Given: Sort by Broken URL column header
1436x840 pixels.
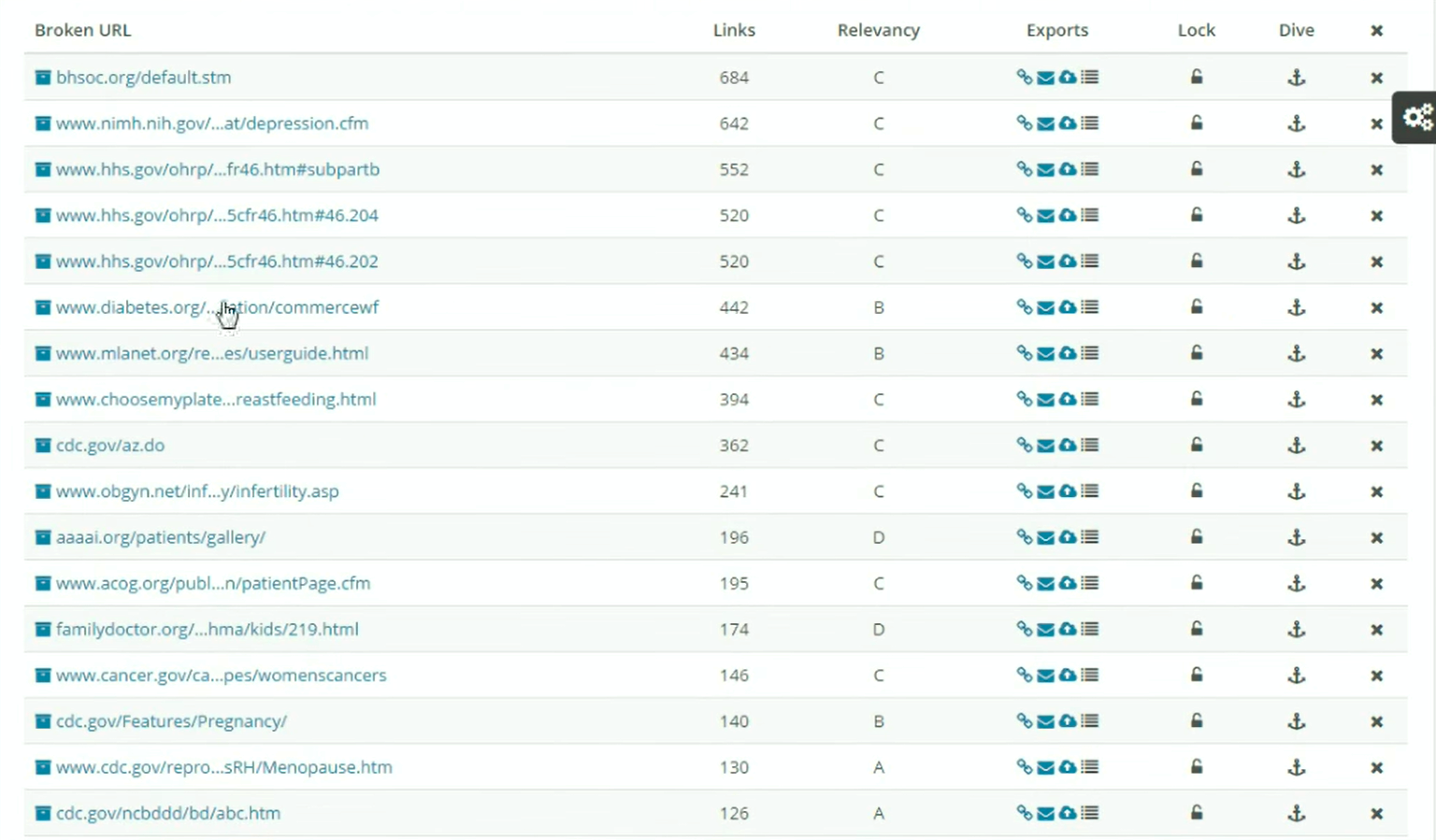Looking at the screenshot, I should pos(83,30).
